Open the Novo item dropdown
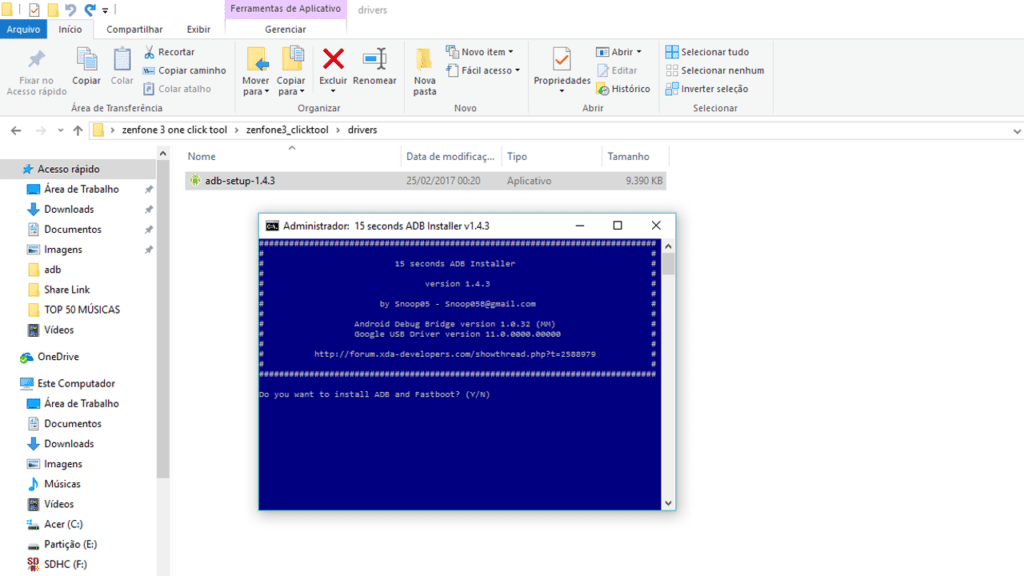This screenshot has width=1024, height=576. [x=485, y=52]
